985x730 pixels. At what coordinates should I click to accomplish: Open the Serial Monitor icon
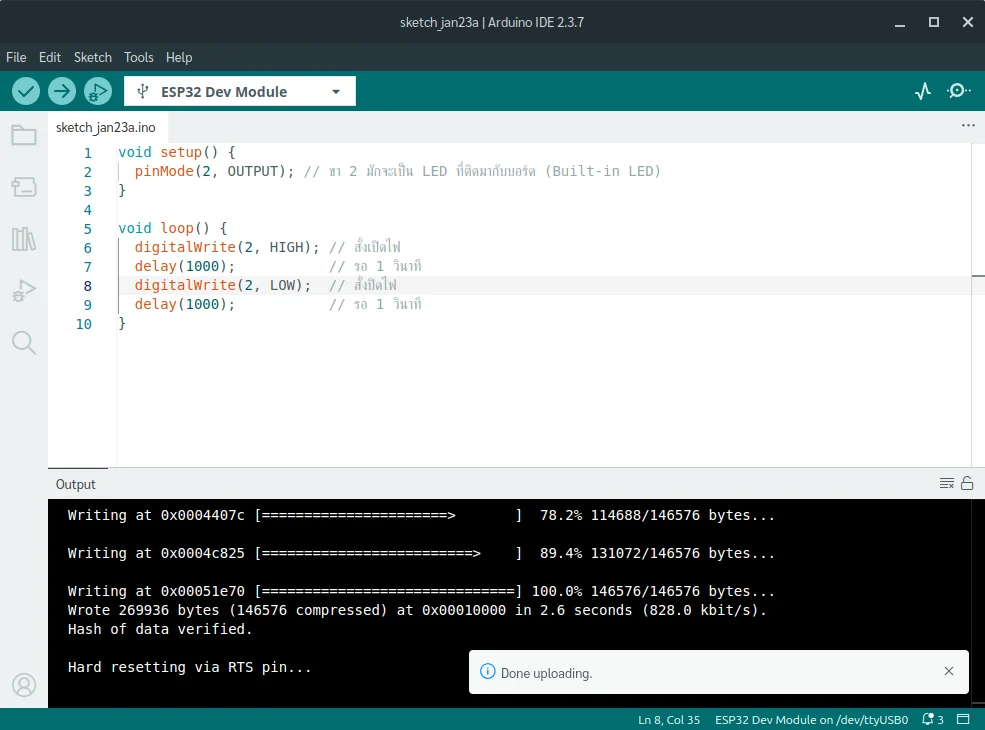click(959, 91)
